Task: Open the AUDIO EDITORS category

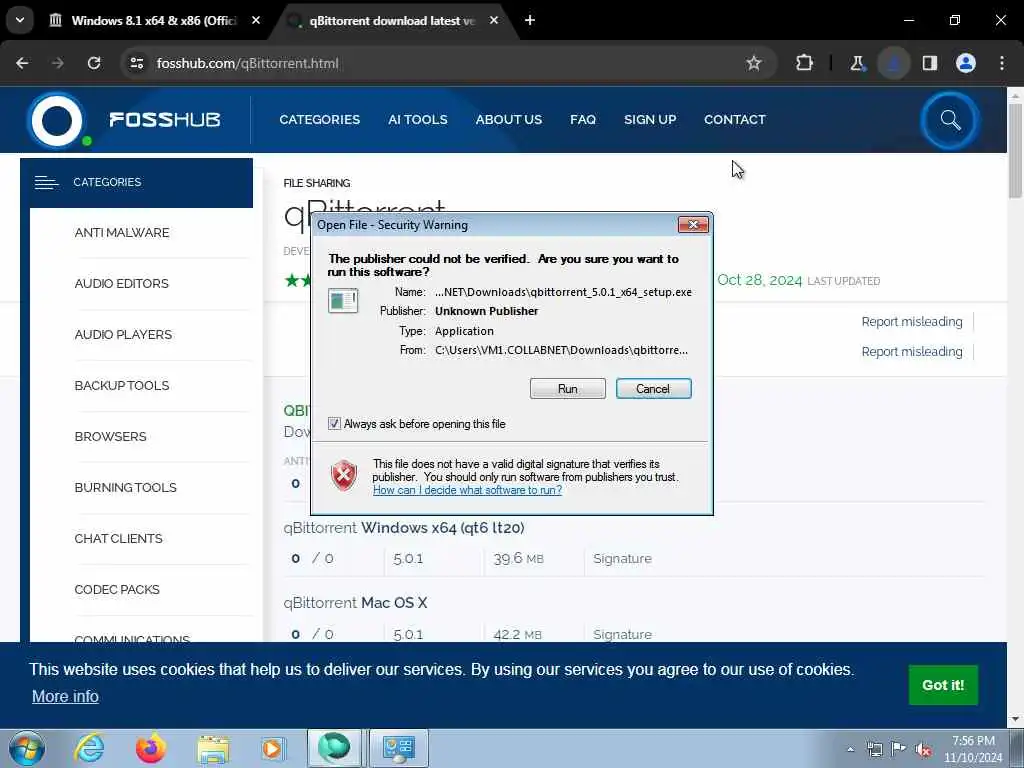Action: click(x=121, y=283)
